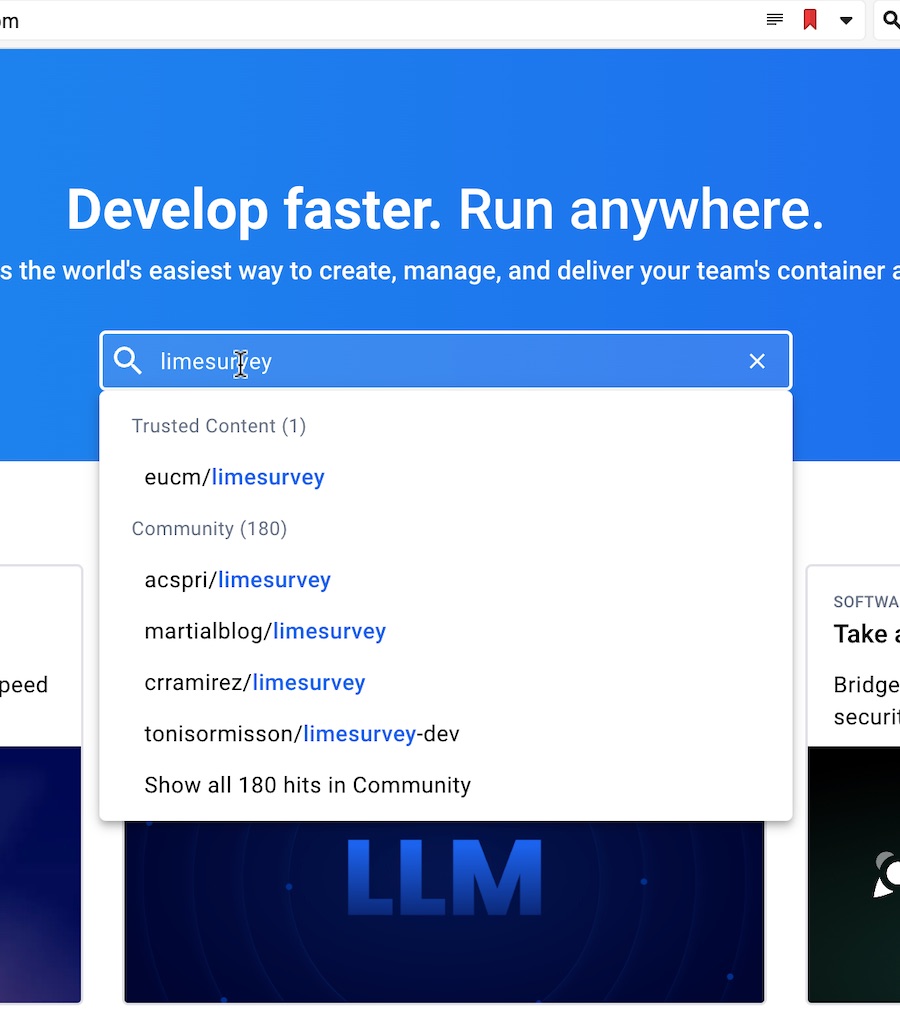900x1011 pixels.
Task: Click the browser search magnifier icon
Action: 891,19
